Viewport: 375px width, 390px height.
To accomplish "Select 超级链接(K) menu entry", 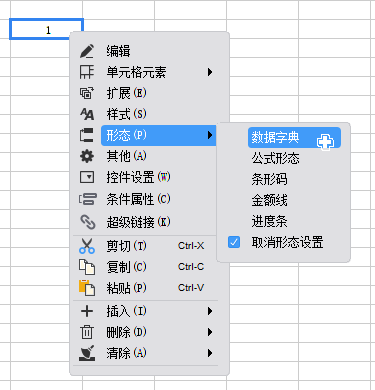I will [x=138, y=222].
